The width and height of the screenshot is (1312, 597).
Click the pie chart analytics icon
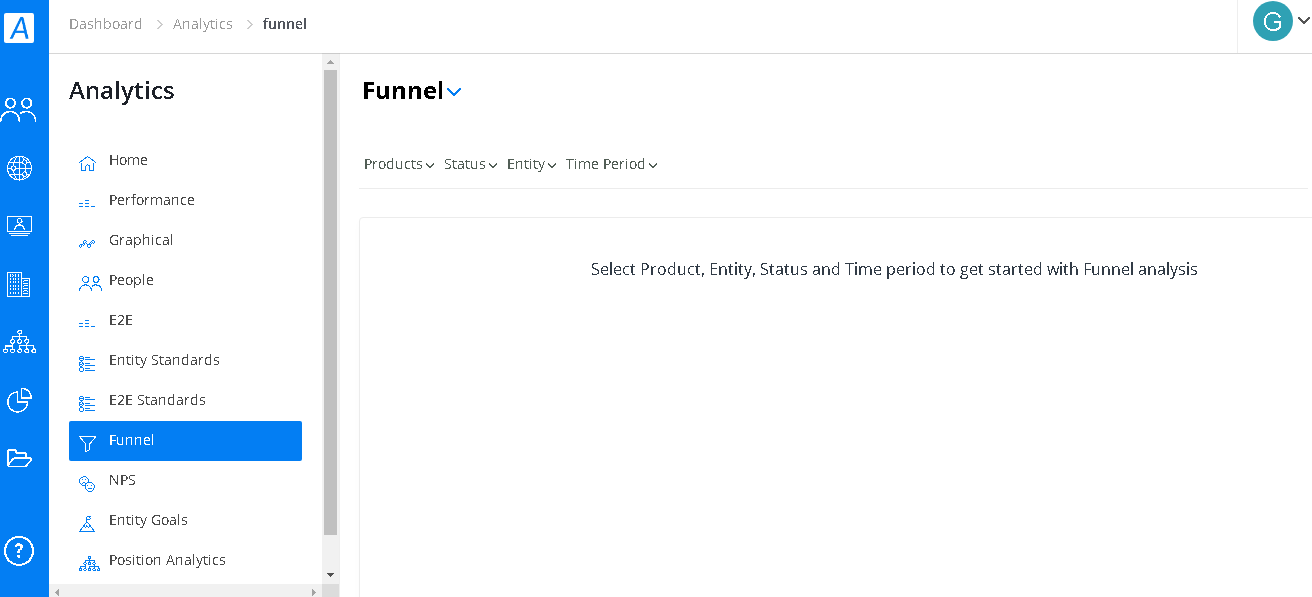[x=19, y=400]
